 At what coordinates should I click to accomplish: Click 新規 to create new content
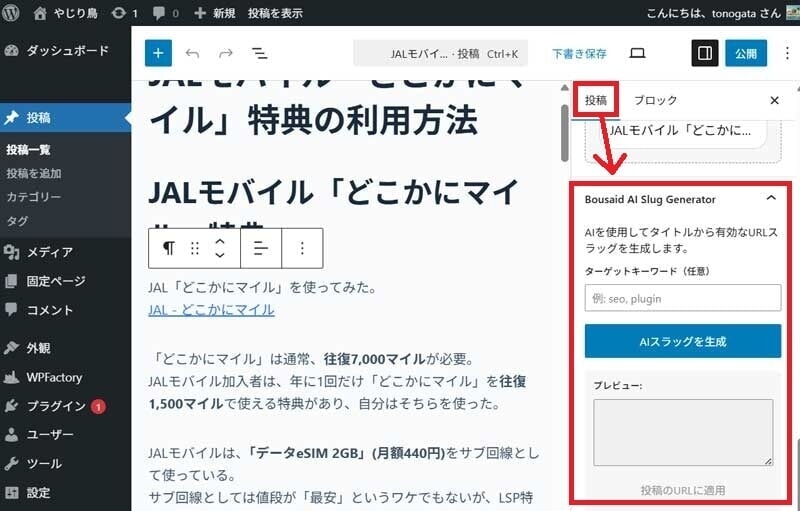[x=215, y=13]
